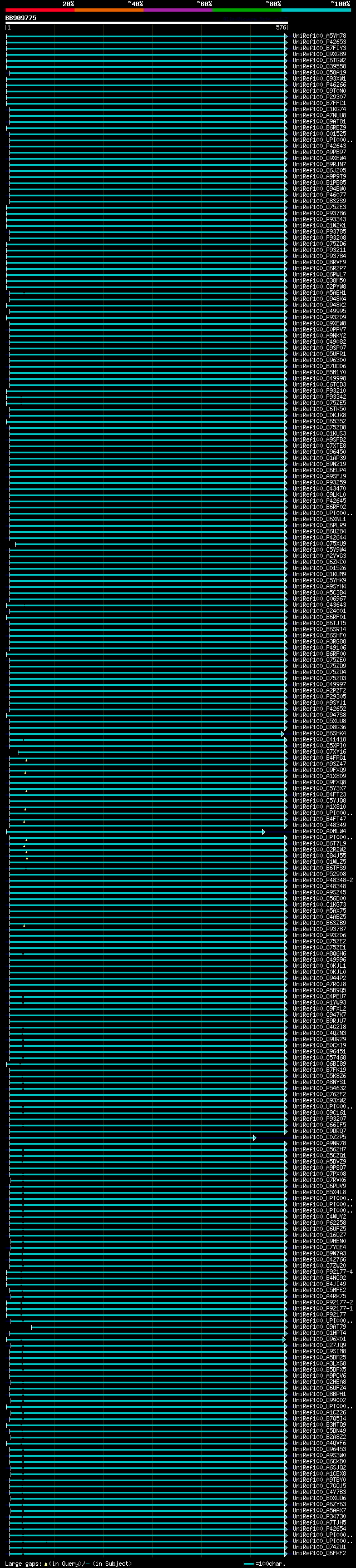Screen dimensions: 356x1568
Task: Select the UniRef100_P93787 label
Action: pos(319,929)
